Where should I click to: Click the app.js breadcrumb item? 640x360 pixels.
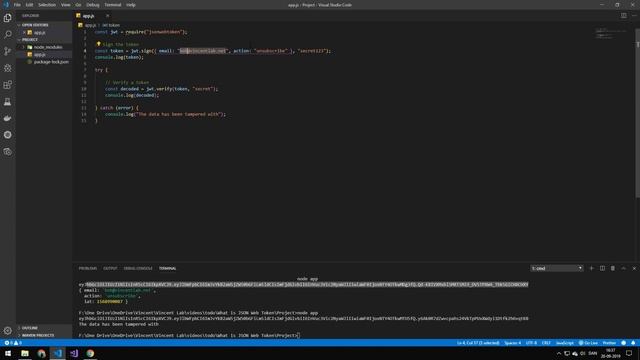87,25
